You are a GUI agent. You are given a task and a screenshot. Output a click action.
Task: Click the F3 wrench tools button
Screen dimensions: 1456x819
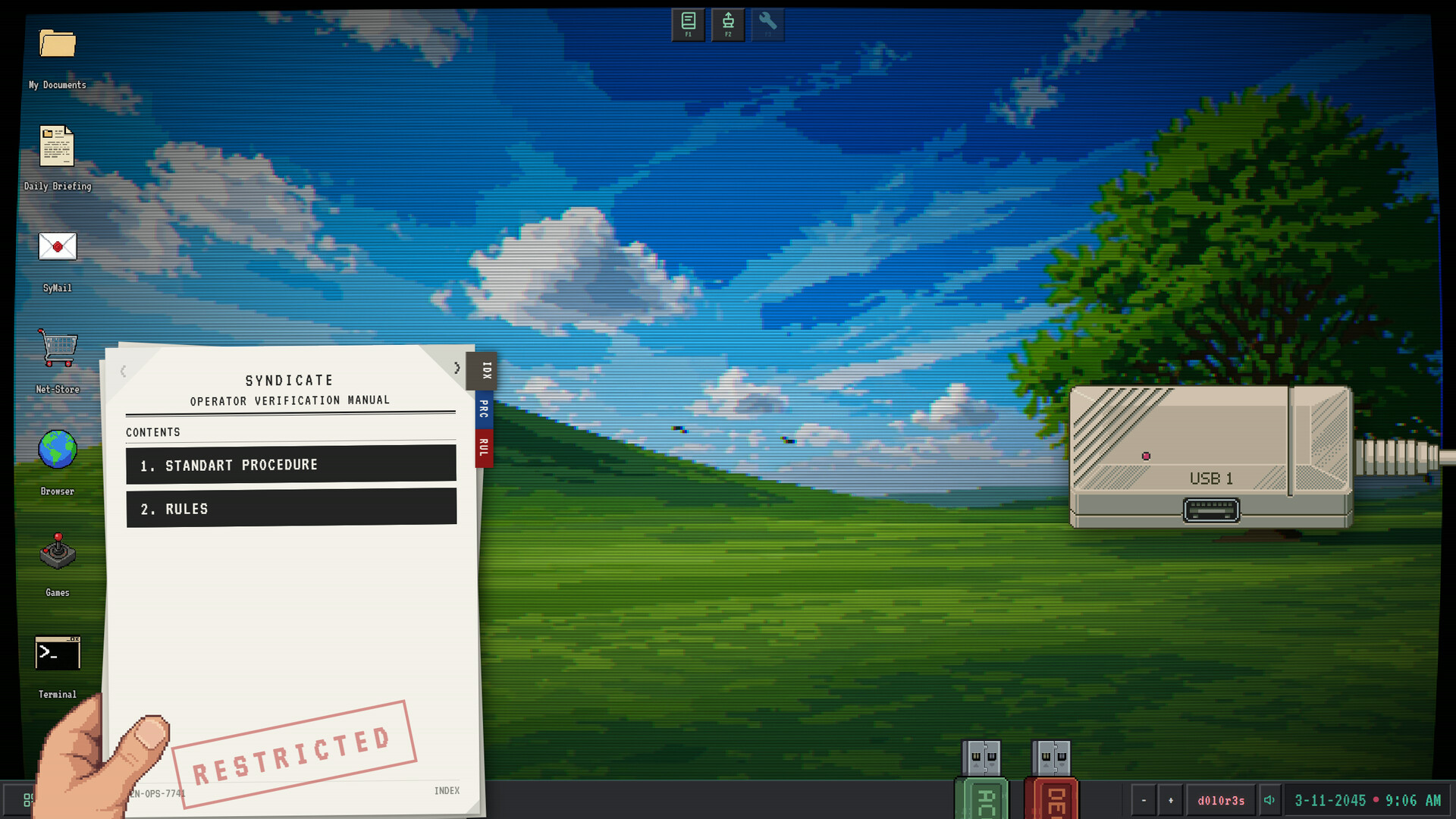click(x=767, y=24)
